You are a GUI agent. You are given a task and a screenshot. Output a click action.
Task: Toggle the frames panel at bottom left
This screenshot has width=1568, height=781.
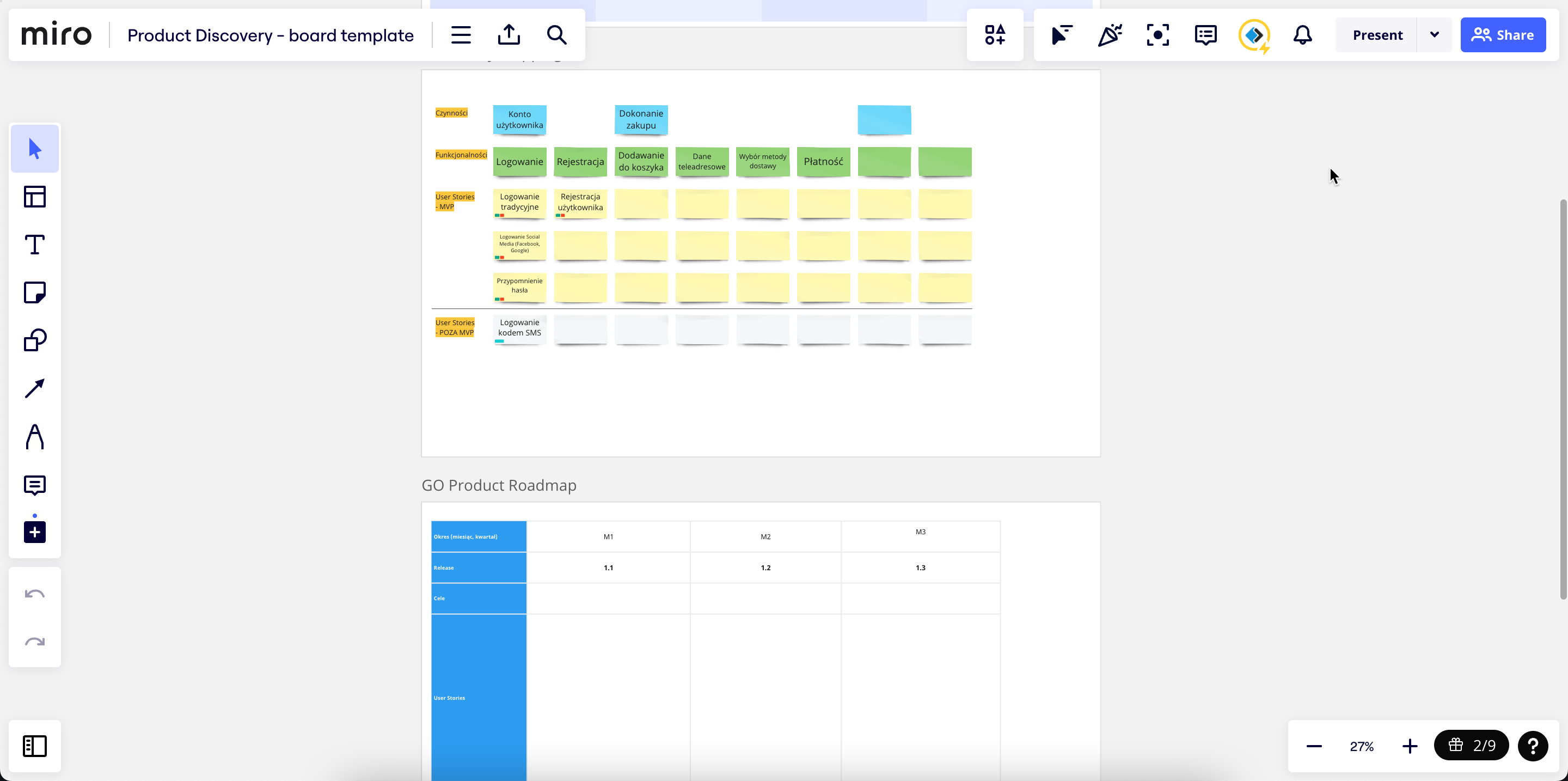(x=35, y=746)
